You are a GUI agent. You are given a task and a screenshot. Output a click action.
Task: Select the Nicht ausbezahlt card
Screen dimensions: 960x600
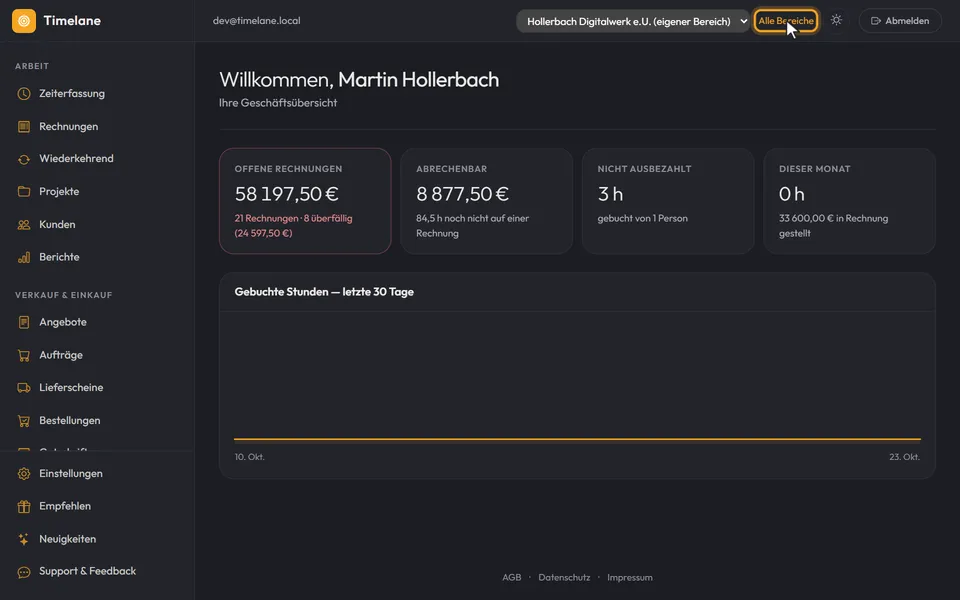pyautogui.click(x=668, y=201)
